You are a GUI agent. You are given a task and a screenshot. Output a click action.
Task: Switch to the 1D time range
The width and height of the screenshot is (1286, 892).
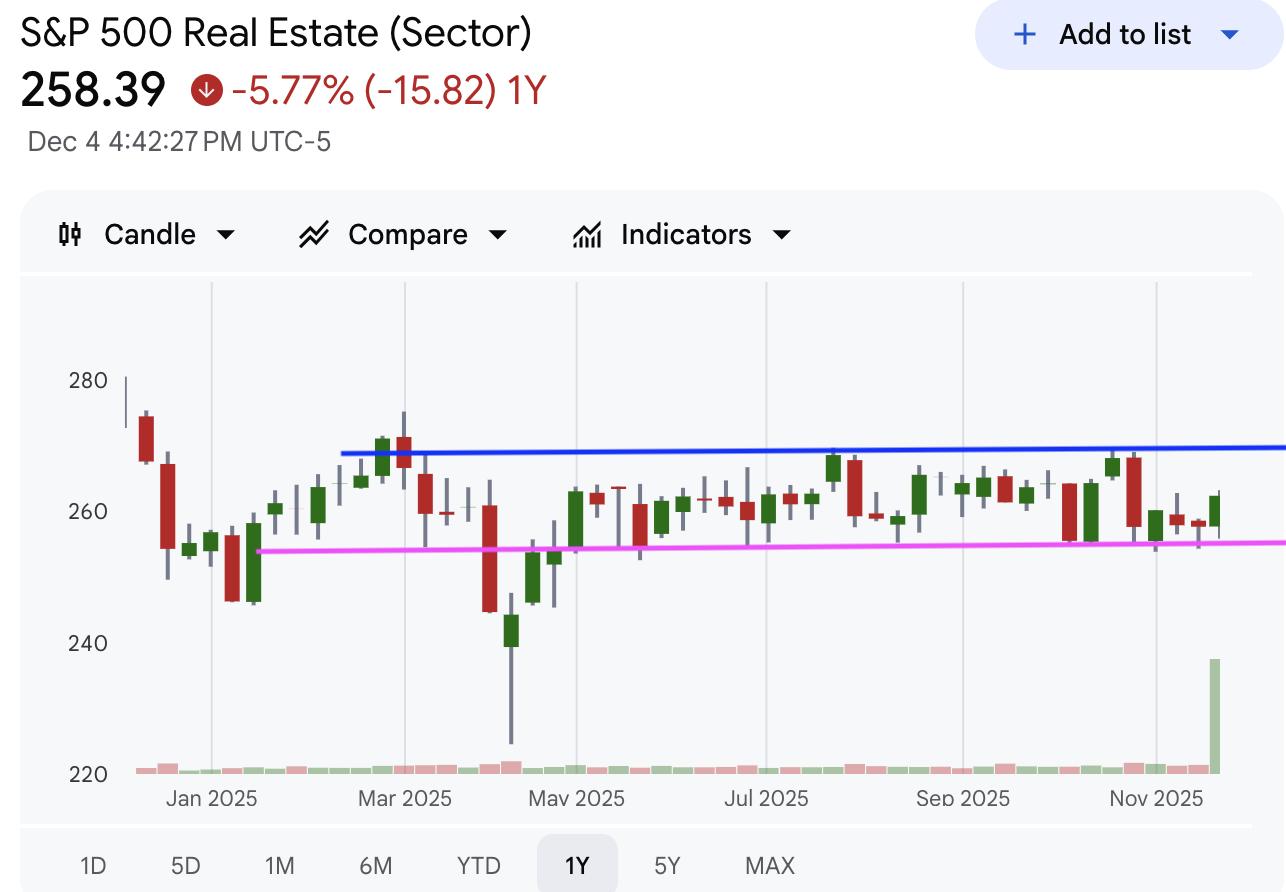coord(93,865)
